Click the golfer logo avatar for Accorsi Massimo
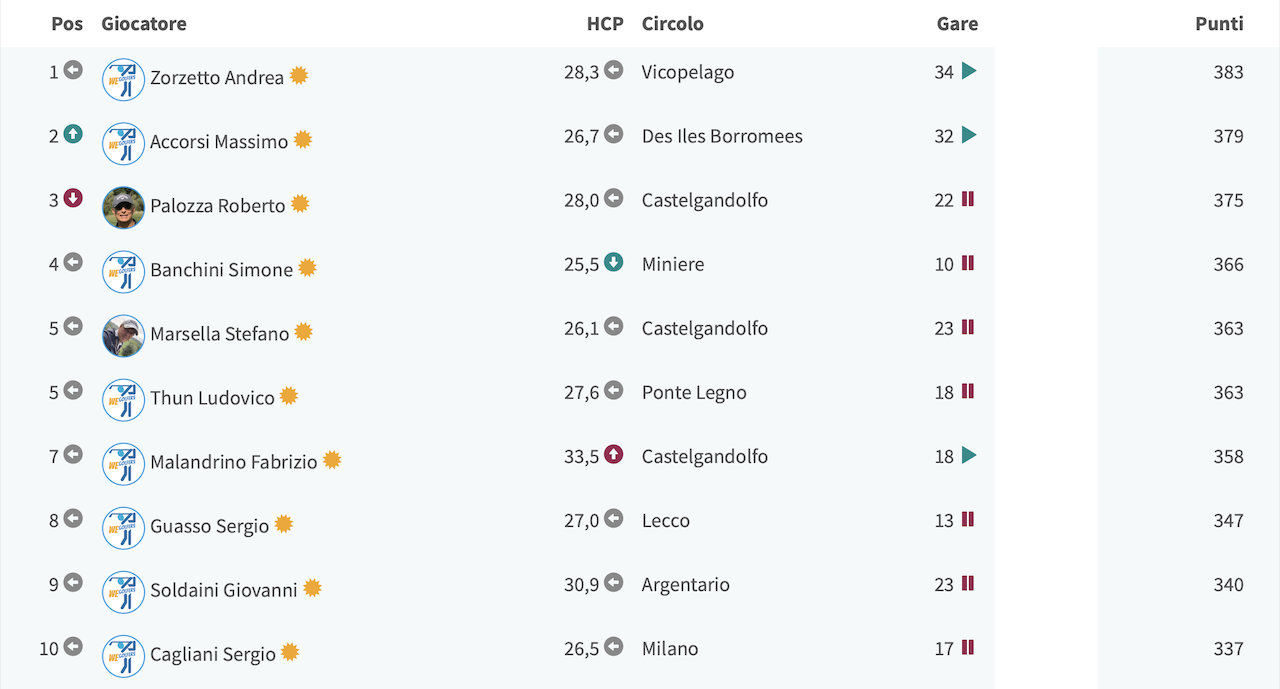The height and width of the screenshot is (689, 1280). [123, 144]
